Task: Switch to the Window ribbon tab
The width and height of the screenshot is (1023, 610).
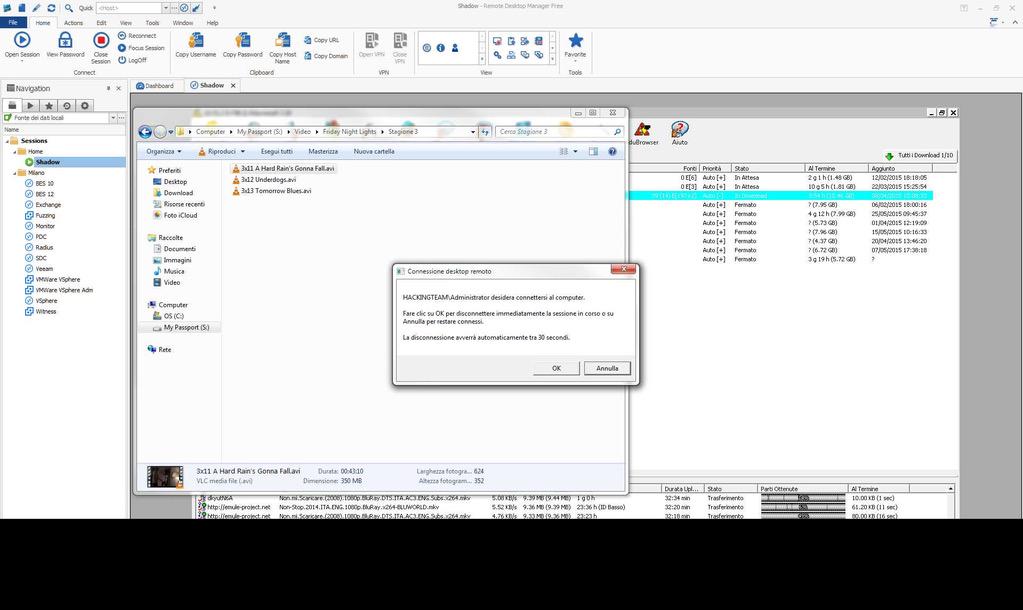Action: [x=183, y=23]
